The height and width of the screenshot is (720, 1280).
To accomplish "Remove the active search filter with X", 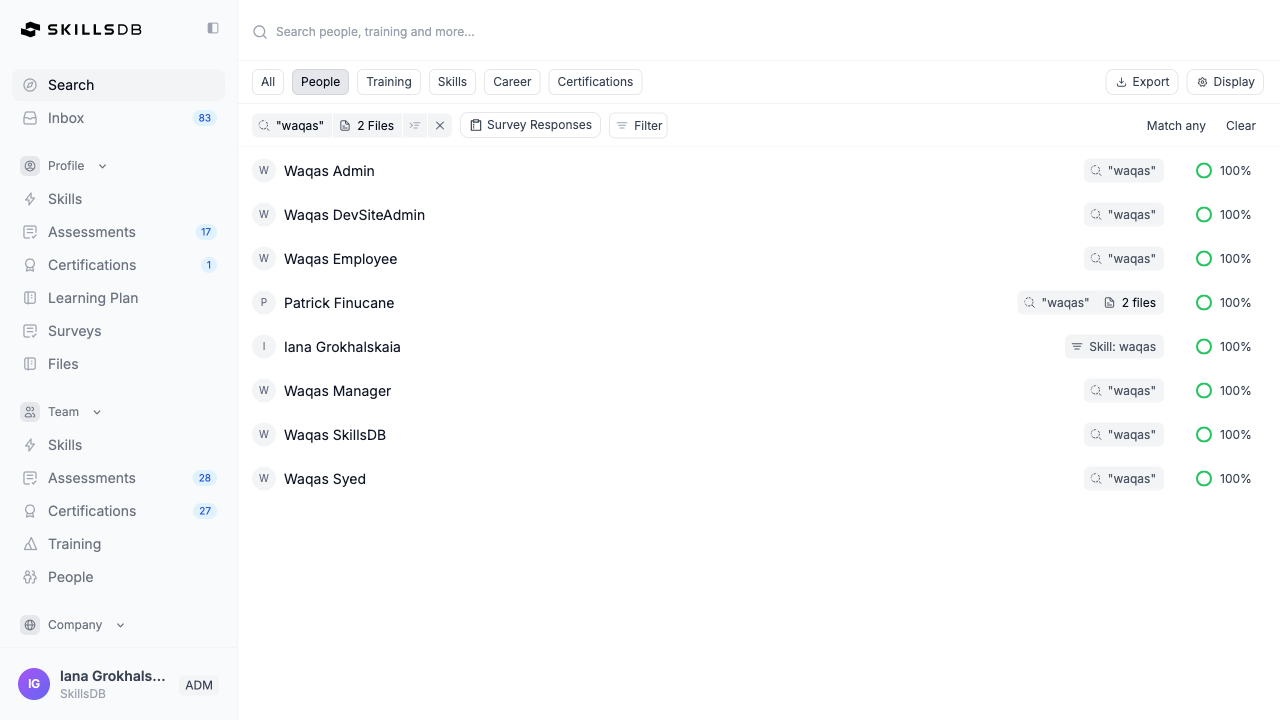I will pos(440,126).
